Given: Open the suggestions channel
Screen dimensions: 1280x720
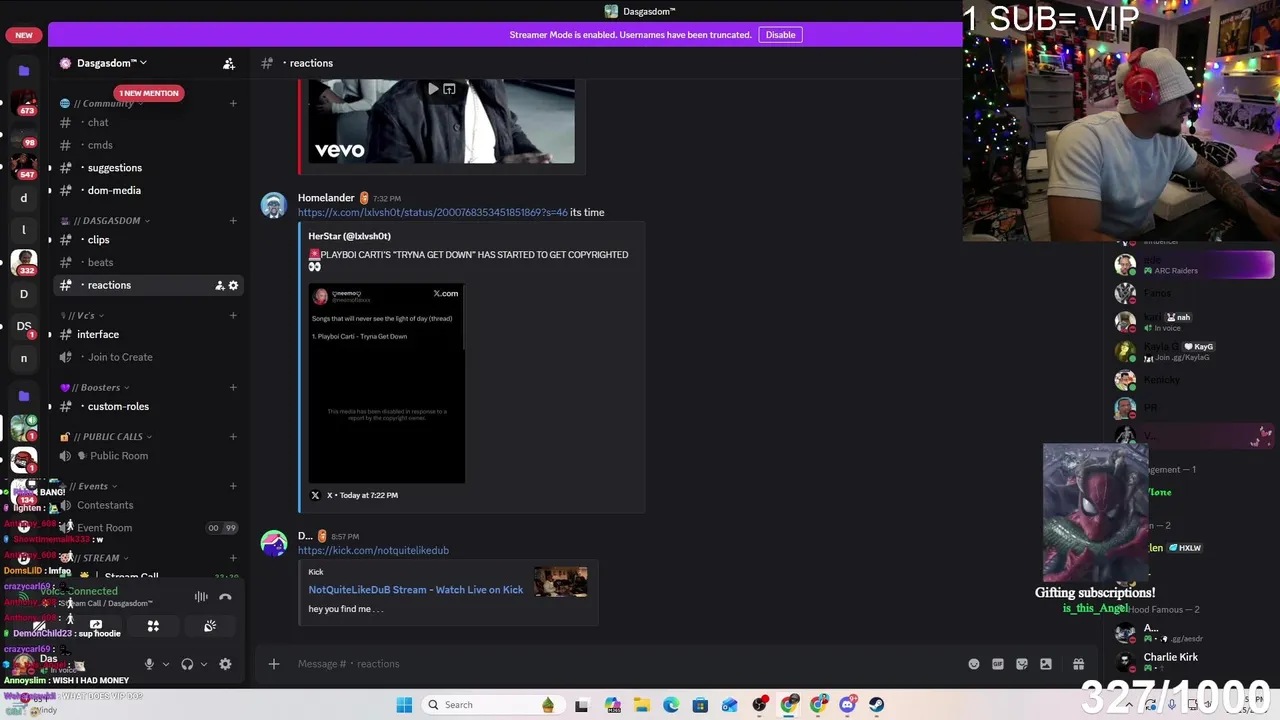Looking at the screenshot, I should coord(147,168).
